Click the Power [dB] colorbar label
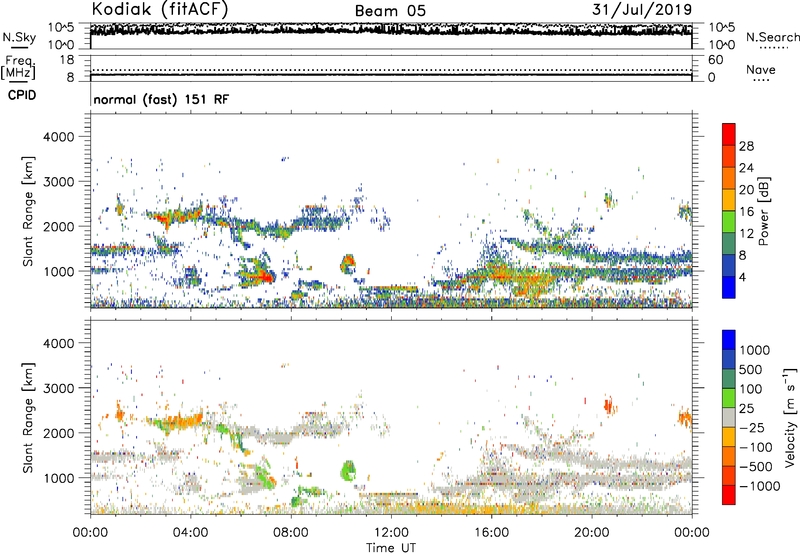This screenshot has width=800, height=554. (763, 211)
